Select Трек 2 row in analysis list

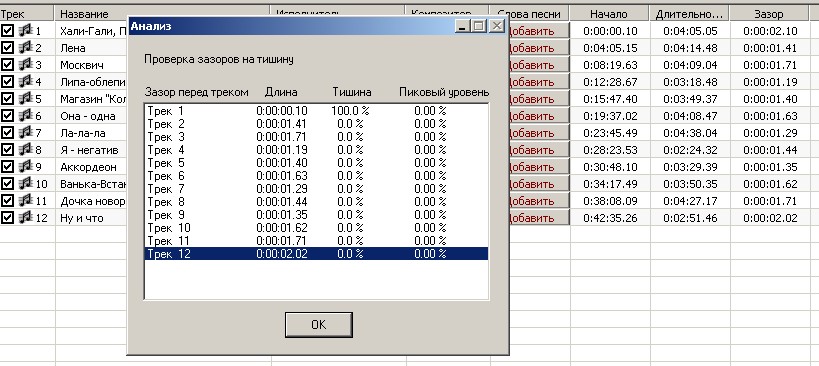click(316, 124)
